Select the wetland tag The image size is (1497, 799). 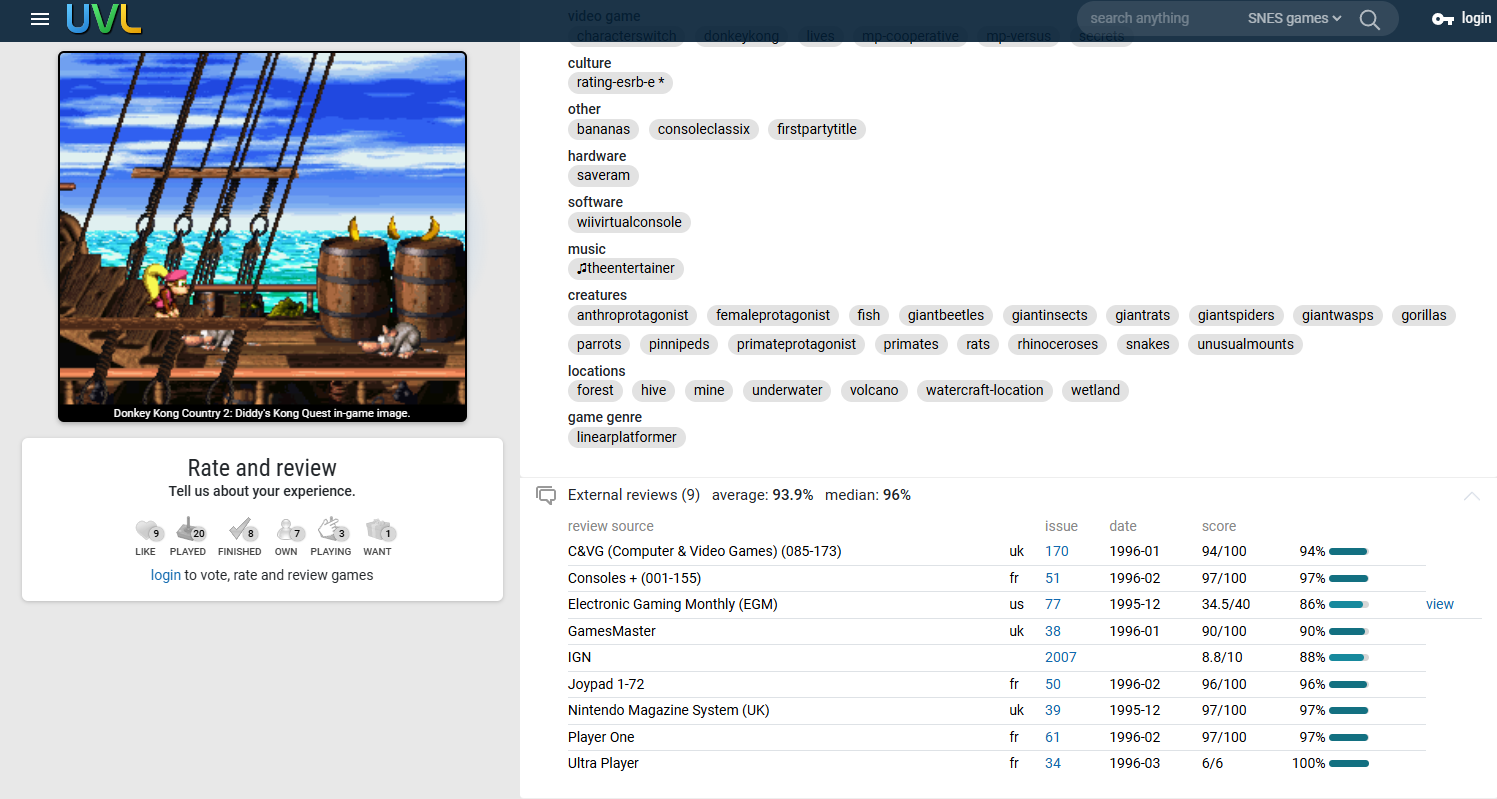point(1095,390)
